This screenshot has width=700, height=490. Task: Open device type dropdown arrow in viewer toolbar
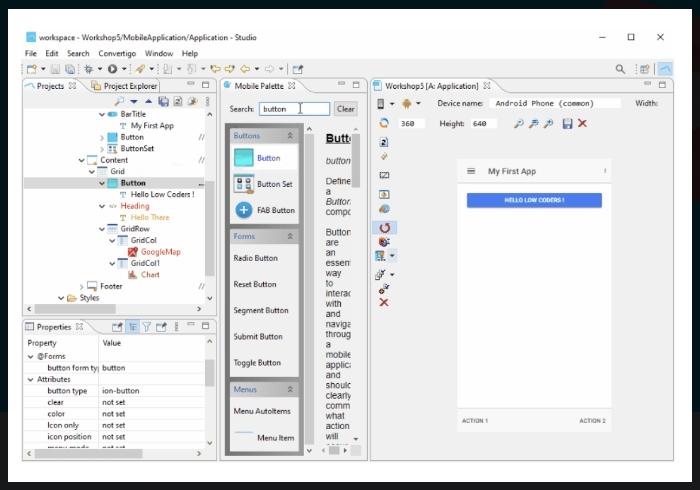tap(393, 103)
